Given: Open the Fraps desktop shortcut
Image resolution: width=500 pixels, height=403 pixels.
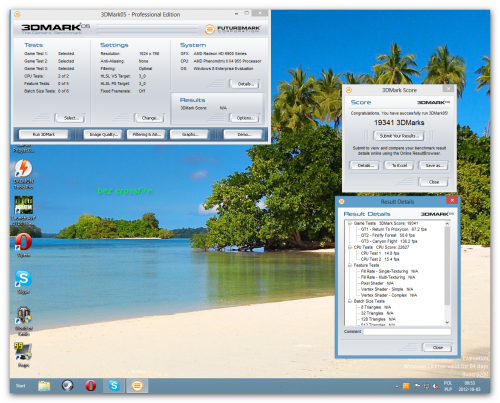Looking at the screenshot, I should [x=23, y=355].
